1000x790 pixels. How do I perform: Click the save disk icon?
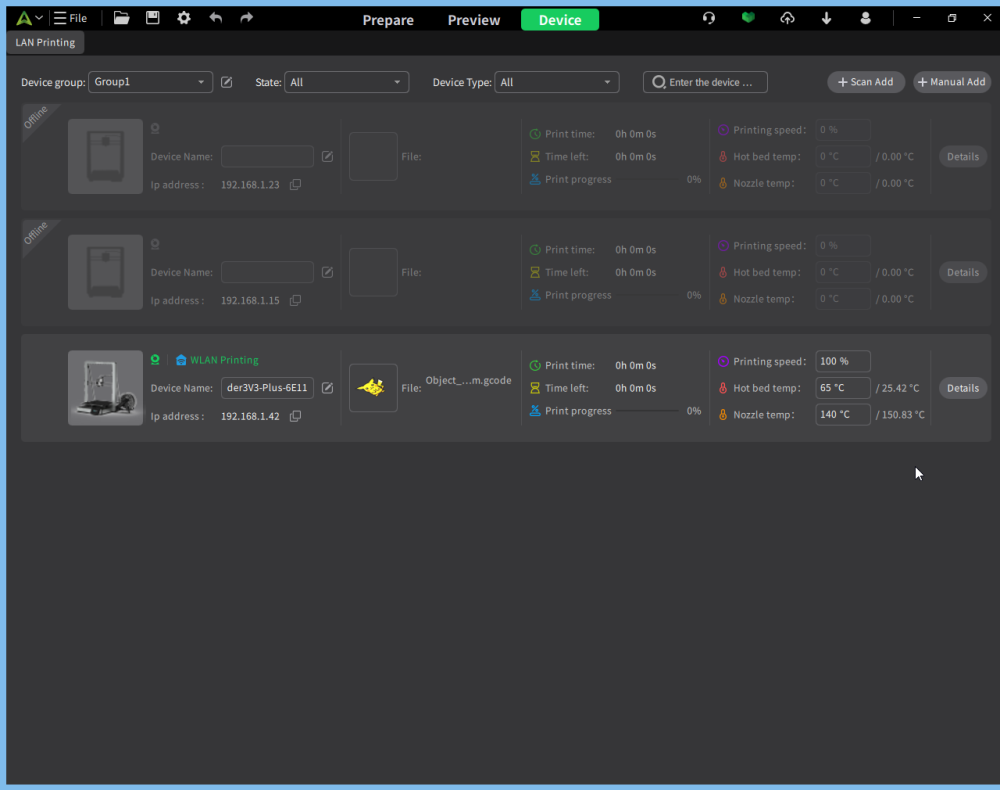(x=152, y=18)
